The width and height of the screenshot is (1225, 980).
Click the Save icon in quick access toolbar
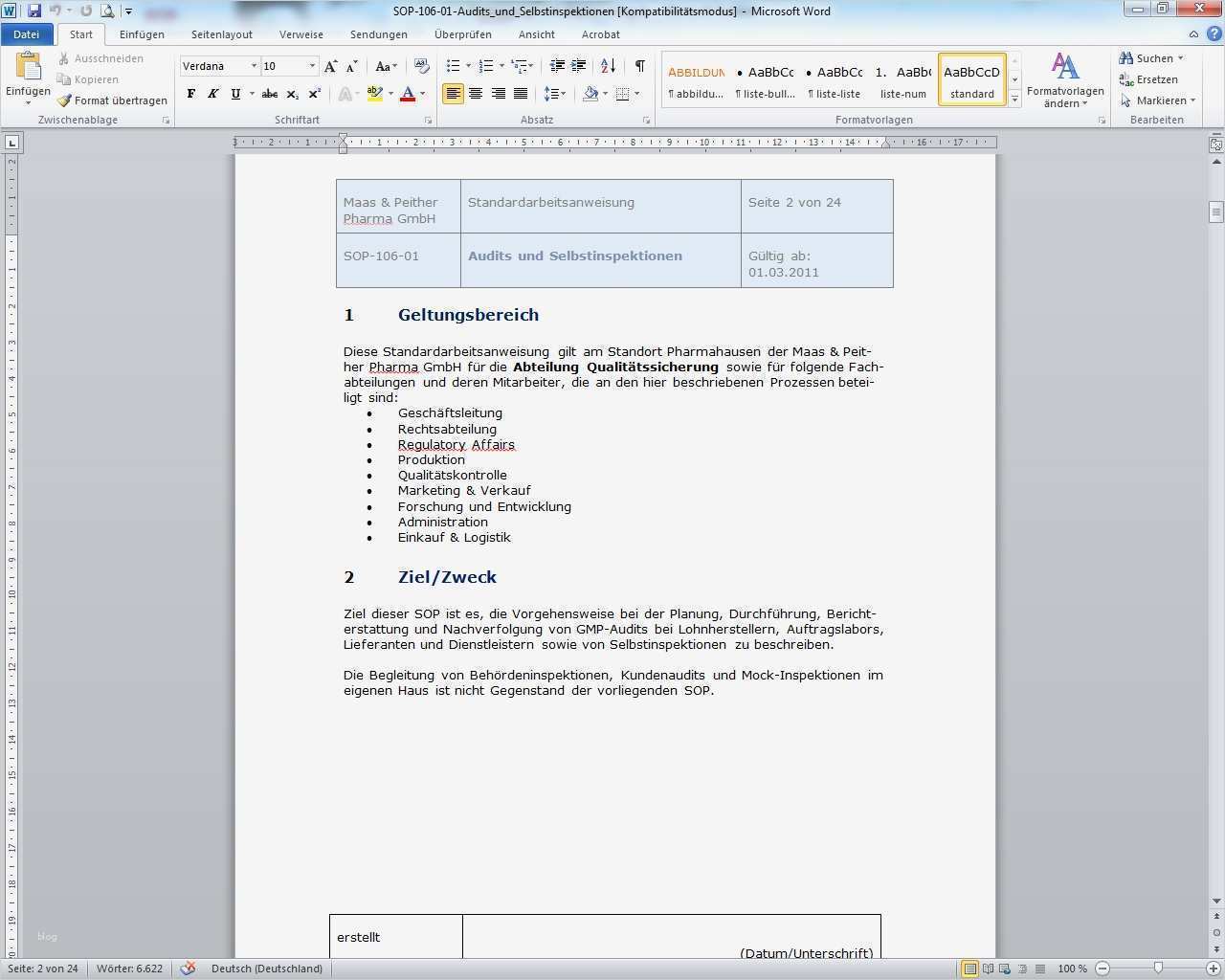point(34,11)
